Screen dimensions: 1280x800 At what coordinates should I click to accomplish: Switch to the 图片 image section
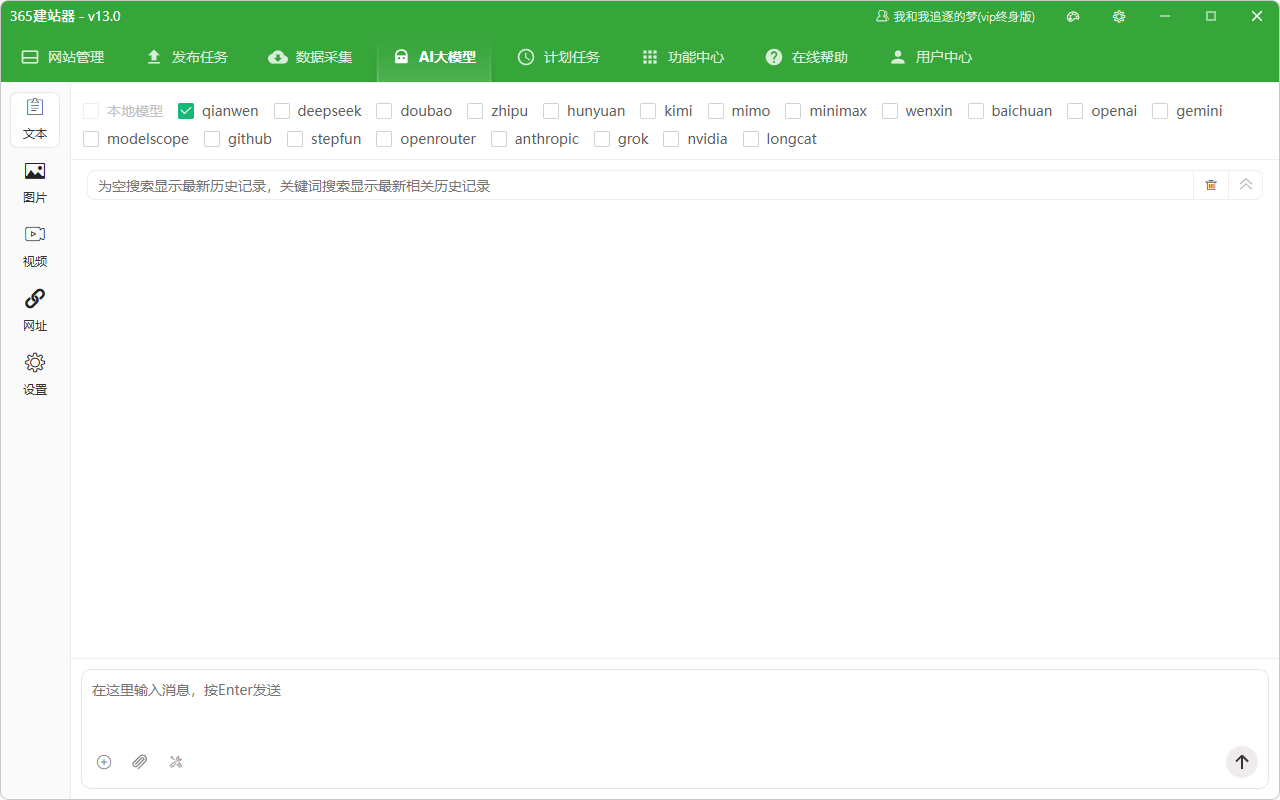35,184
